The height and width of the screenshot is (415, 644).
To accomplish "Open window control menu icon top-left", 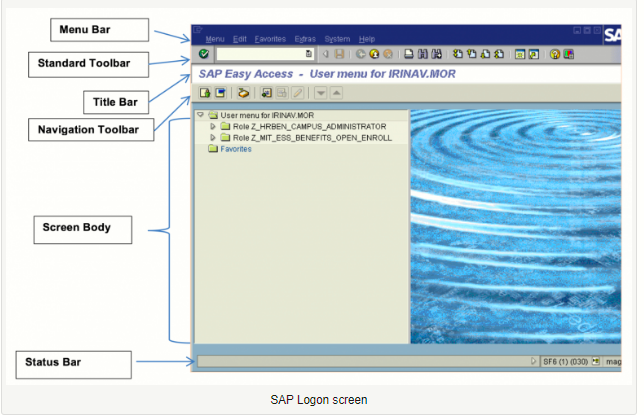I will coord(198,30).
